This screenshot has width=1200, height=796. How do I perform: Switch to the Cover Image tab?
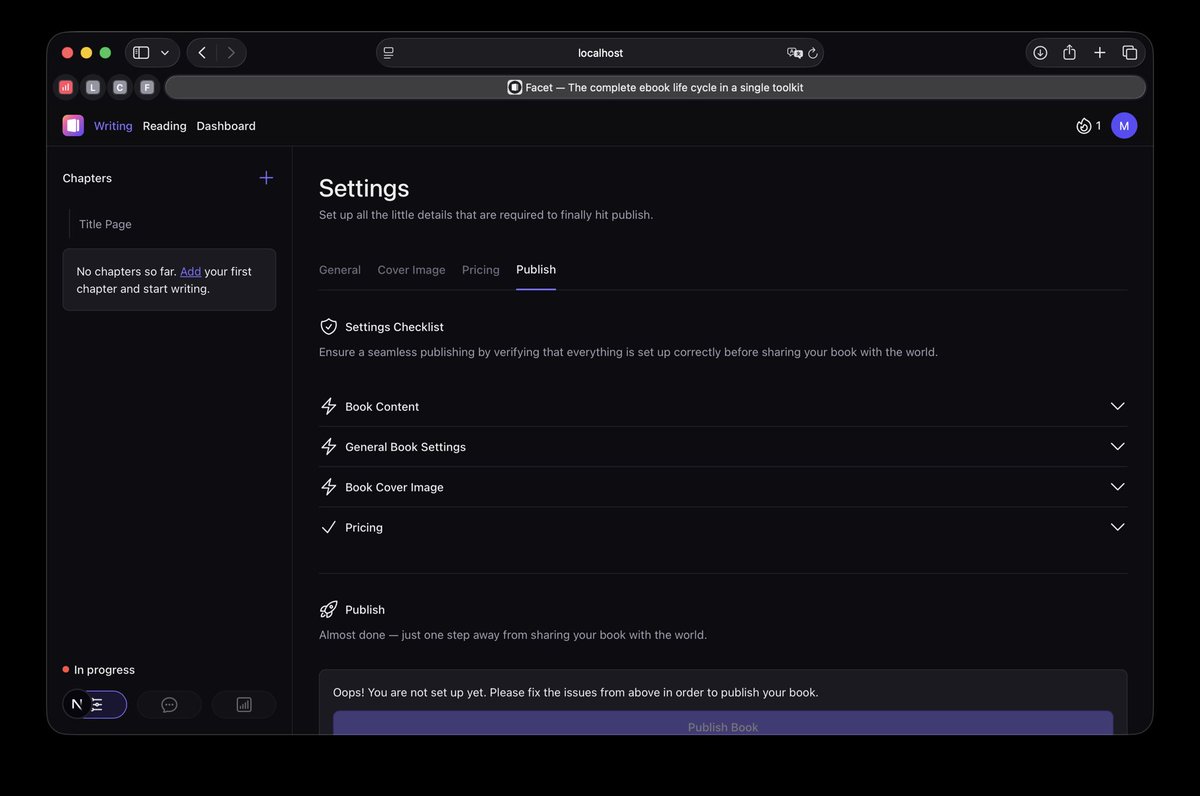pyautogui.click(x=411, y=270)
